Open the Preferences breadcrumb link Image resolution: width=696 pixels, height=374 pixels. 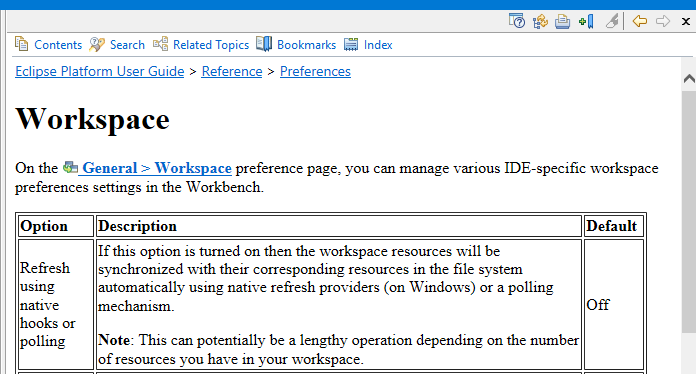tap(315, 71)
